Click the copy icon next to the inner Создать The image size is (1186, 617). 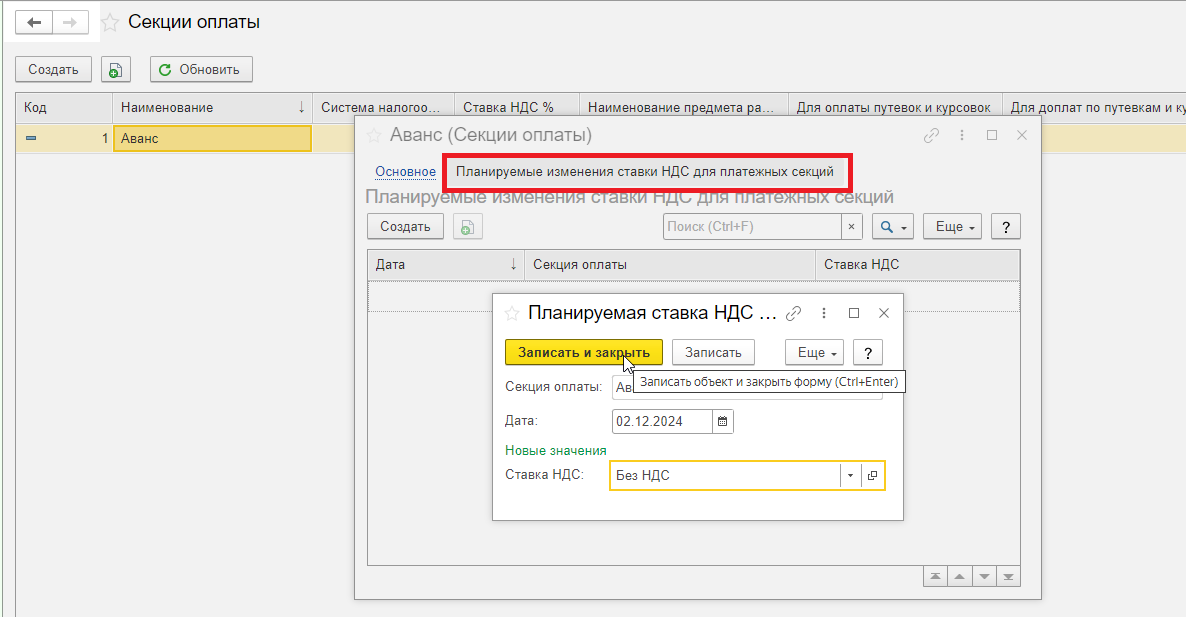click(467, 227)
